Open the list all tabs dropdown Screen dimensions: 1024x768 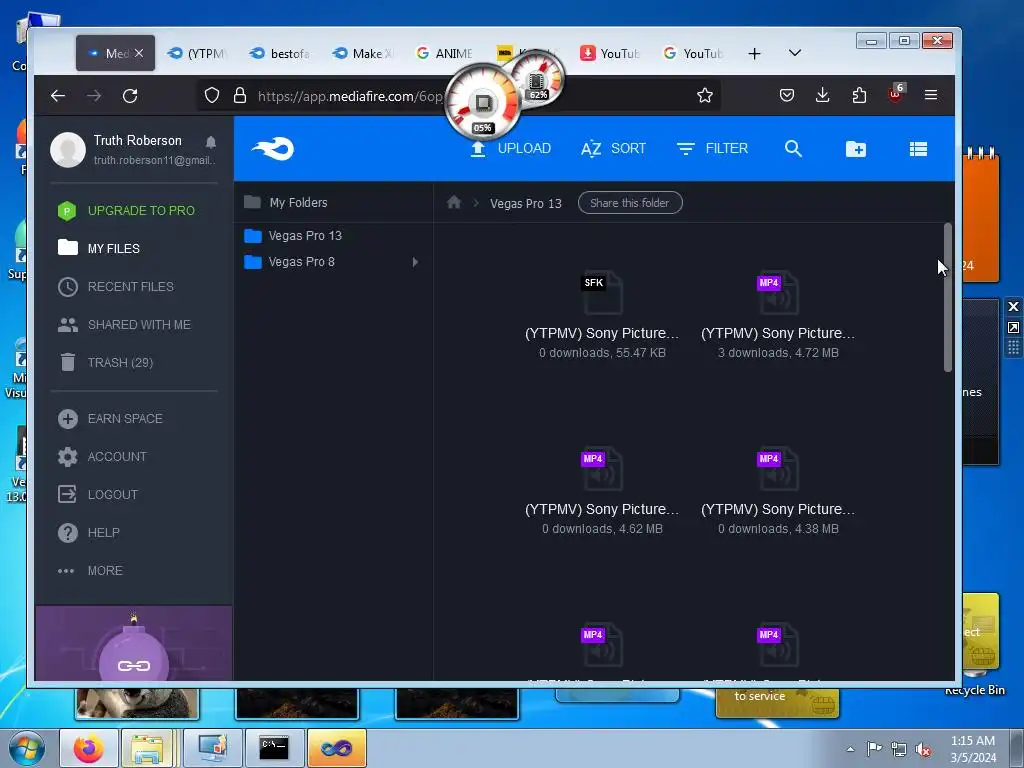795,53
